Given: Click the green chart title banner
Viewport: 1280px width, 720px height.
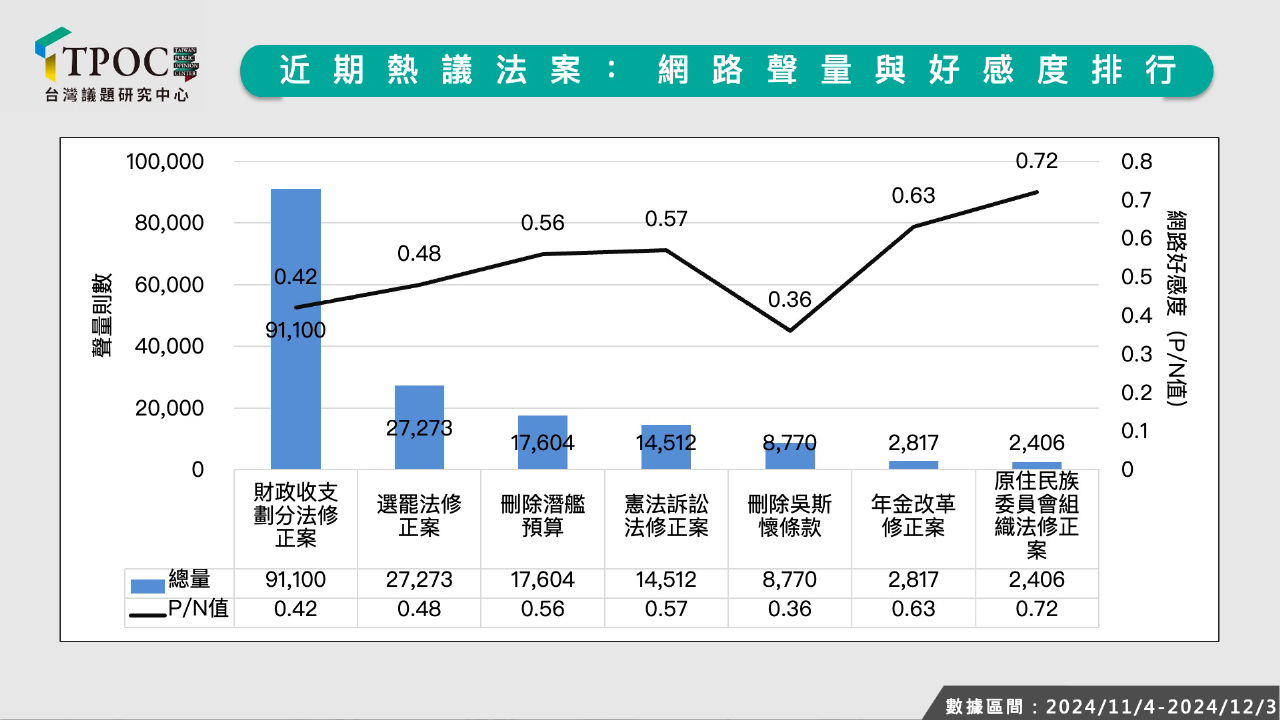Looking at the screenshot, I should click(x=726, y=70).
